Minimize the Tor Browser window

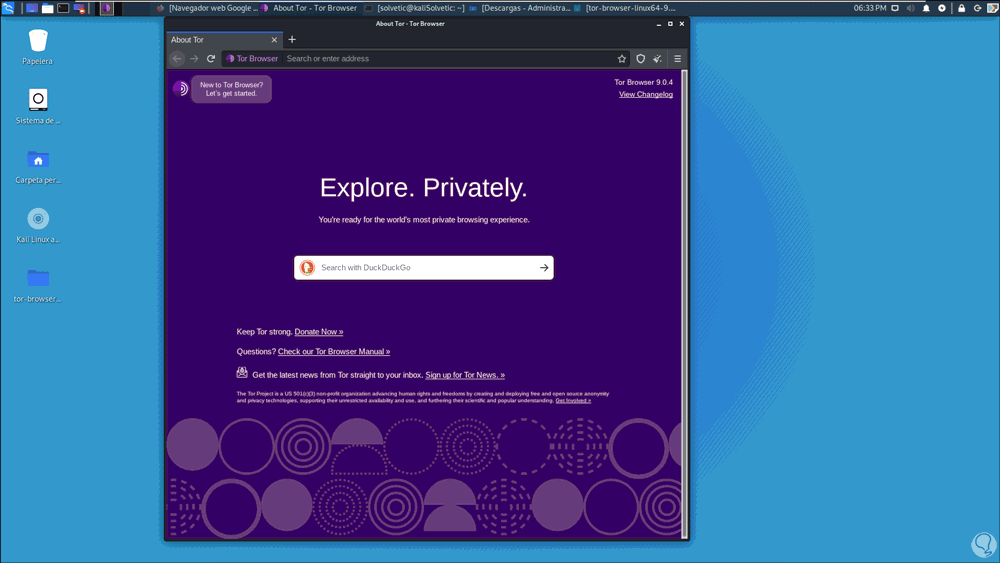pyautogui.click(x=659, y=24)
